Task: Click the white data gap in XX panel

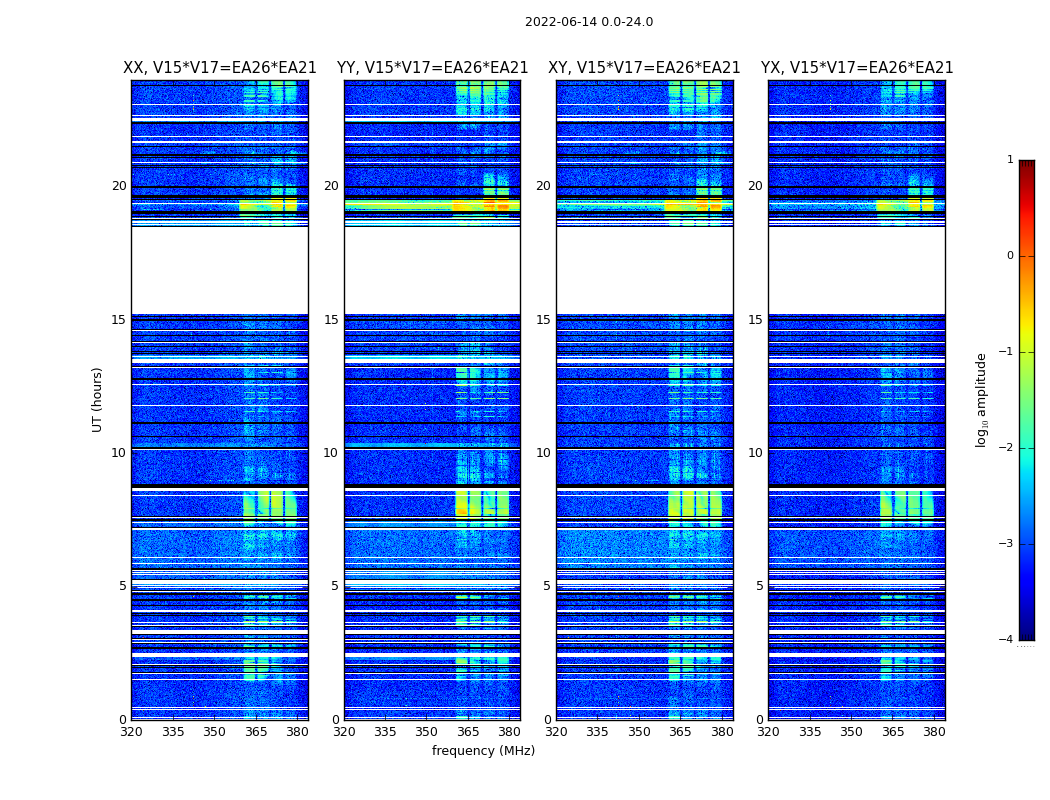Action: 219,270
